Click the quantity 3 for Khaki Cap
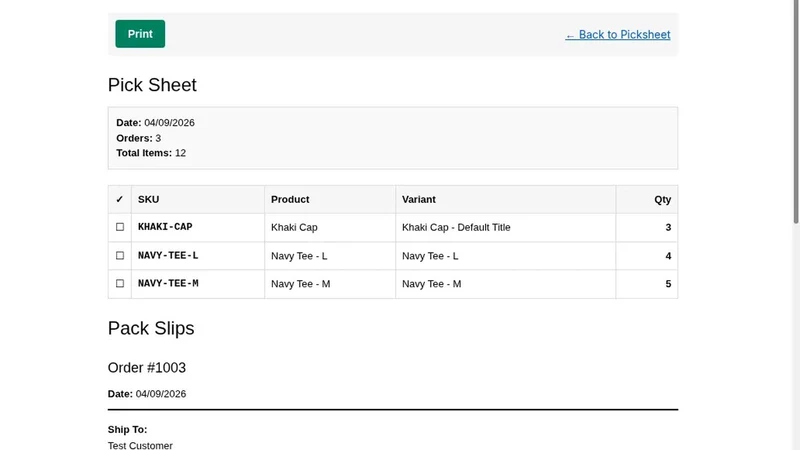 pos(668,228)
